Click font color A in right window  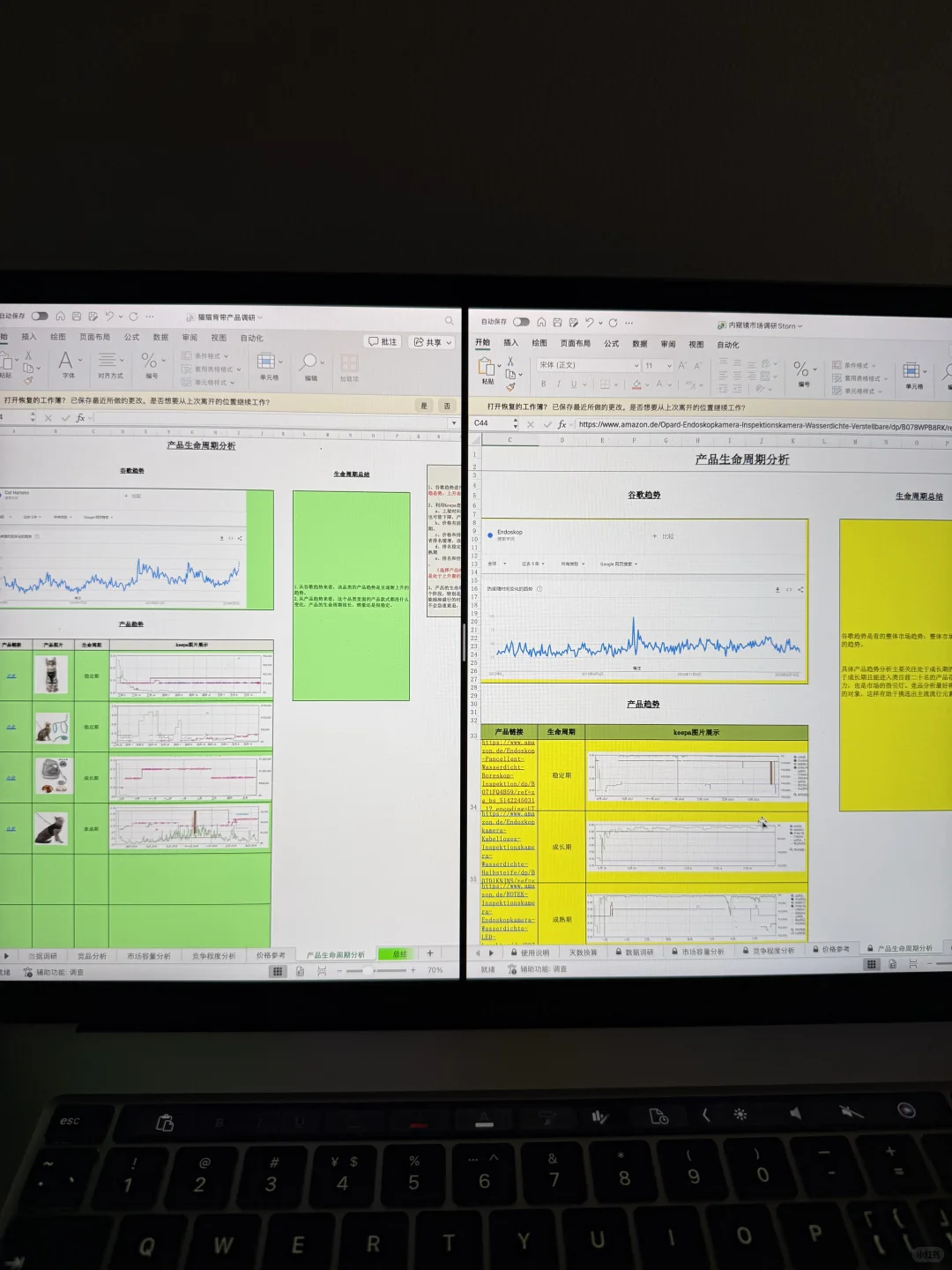click(x=658, y=385)
